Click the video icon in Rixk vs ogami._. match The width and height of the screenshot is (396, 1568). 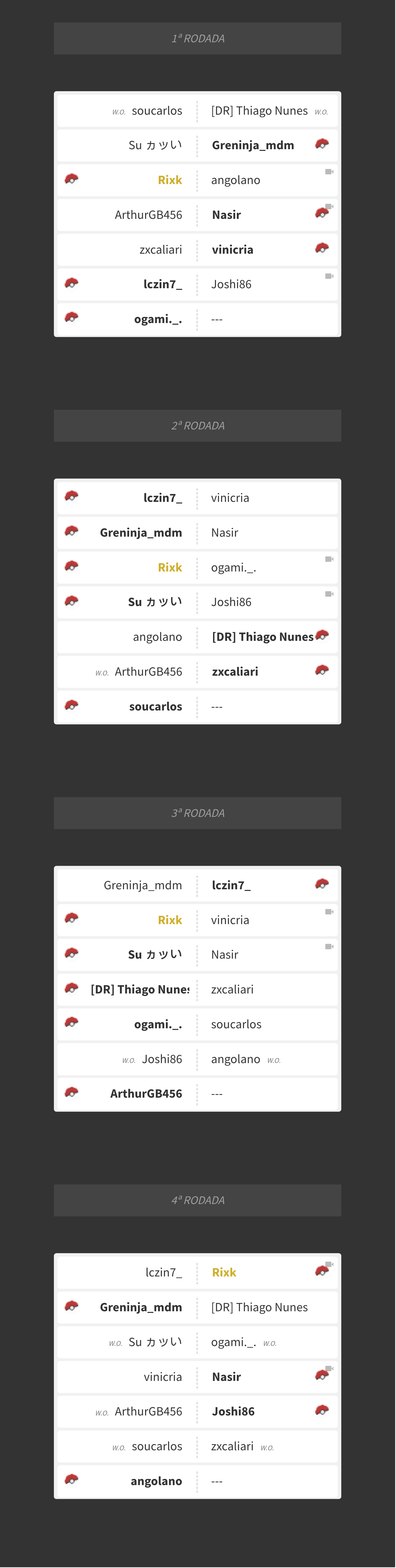(329, 559)
